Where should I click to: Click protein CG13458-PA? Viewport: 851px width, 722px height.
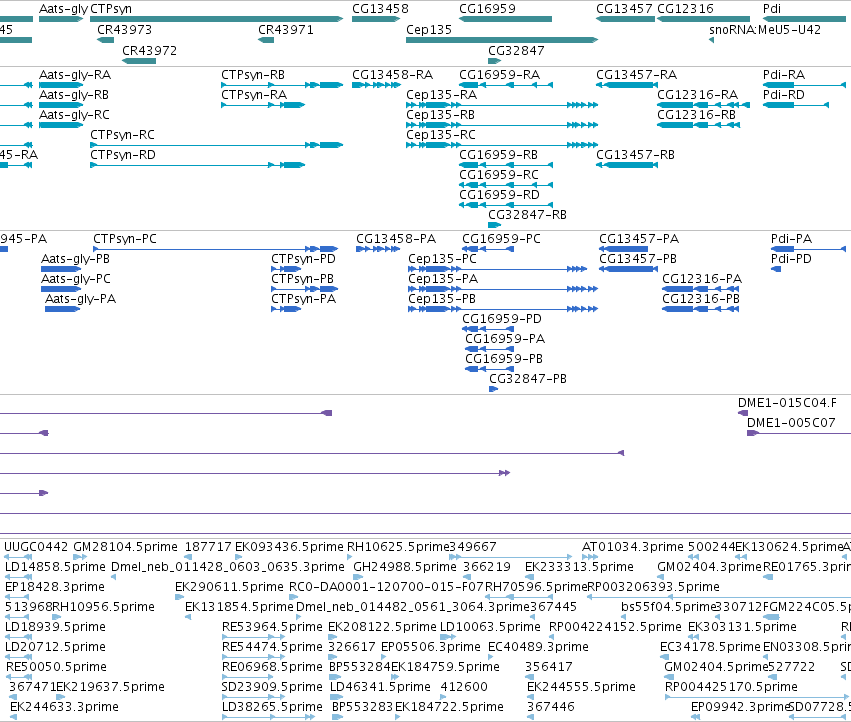pos(396,239)
